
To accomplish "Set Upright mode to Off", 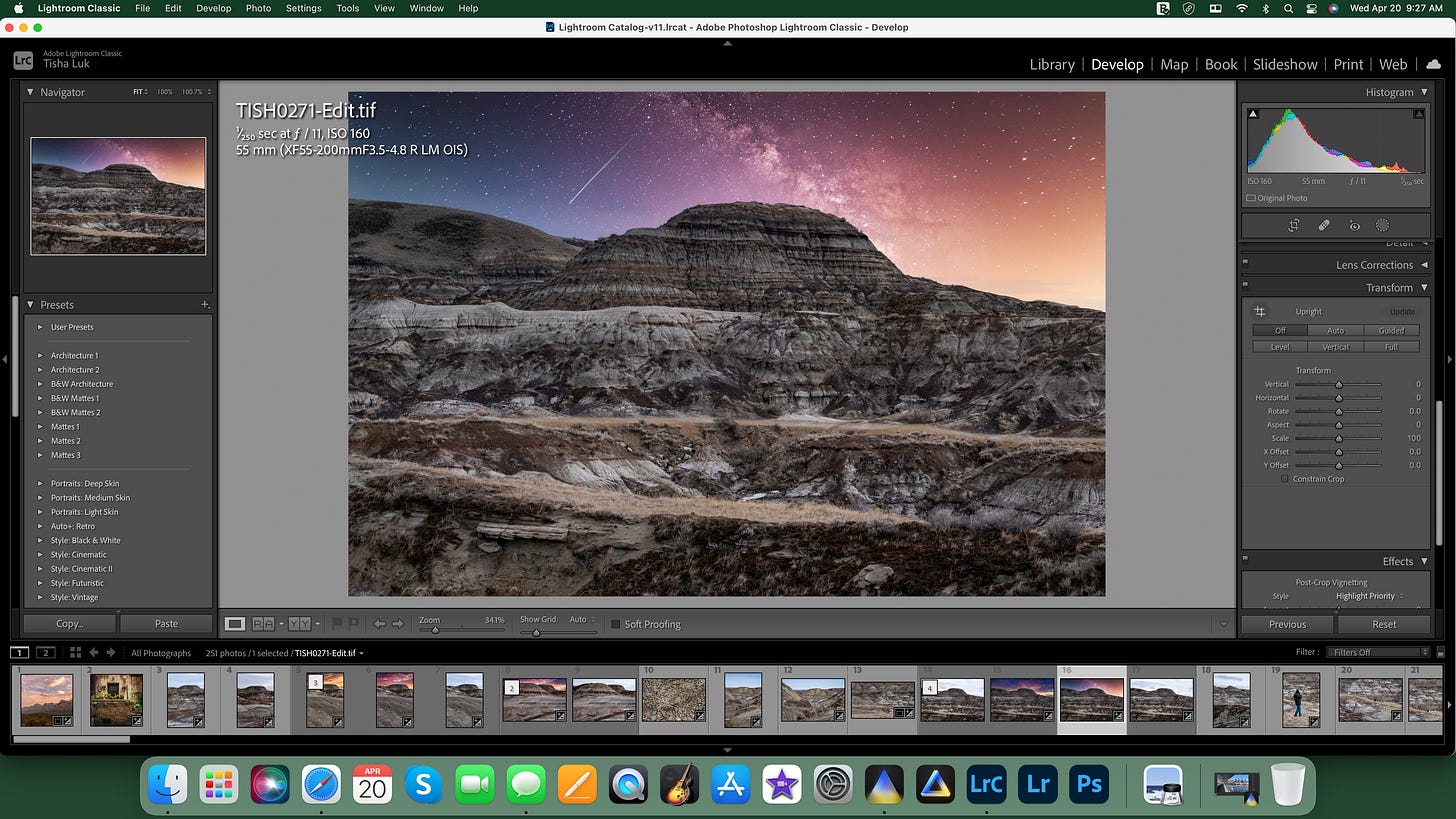I will [1280, 331].
